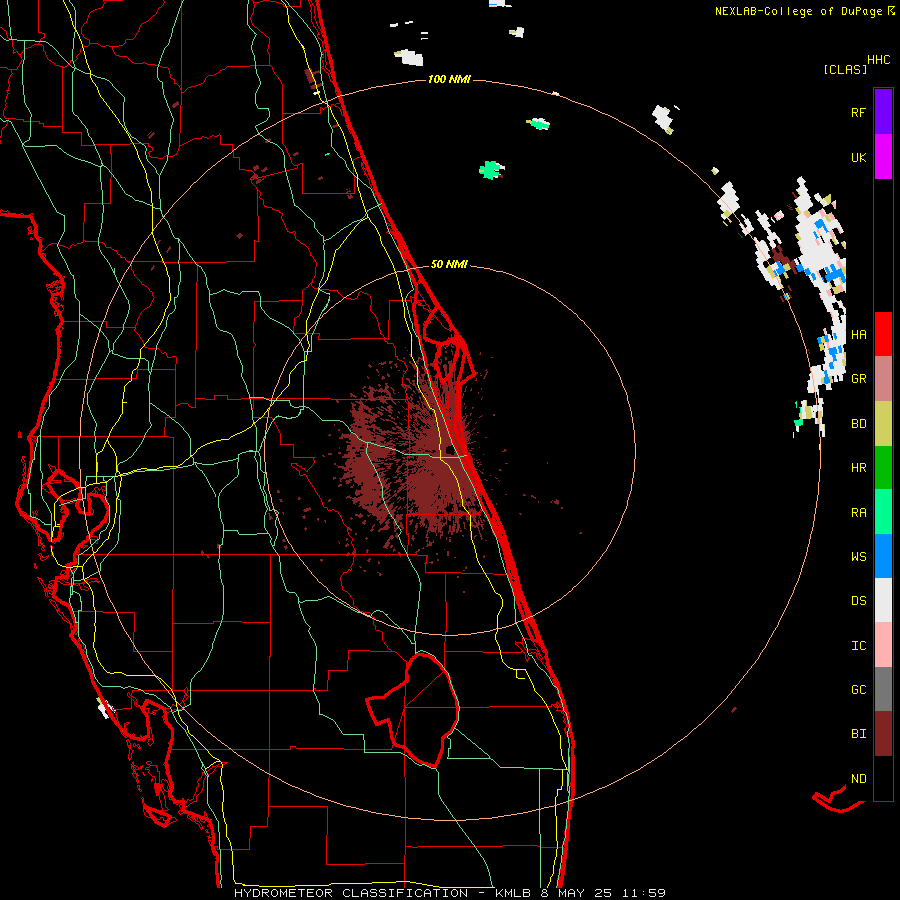Click the GR legend color block

coord(883,379)
